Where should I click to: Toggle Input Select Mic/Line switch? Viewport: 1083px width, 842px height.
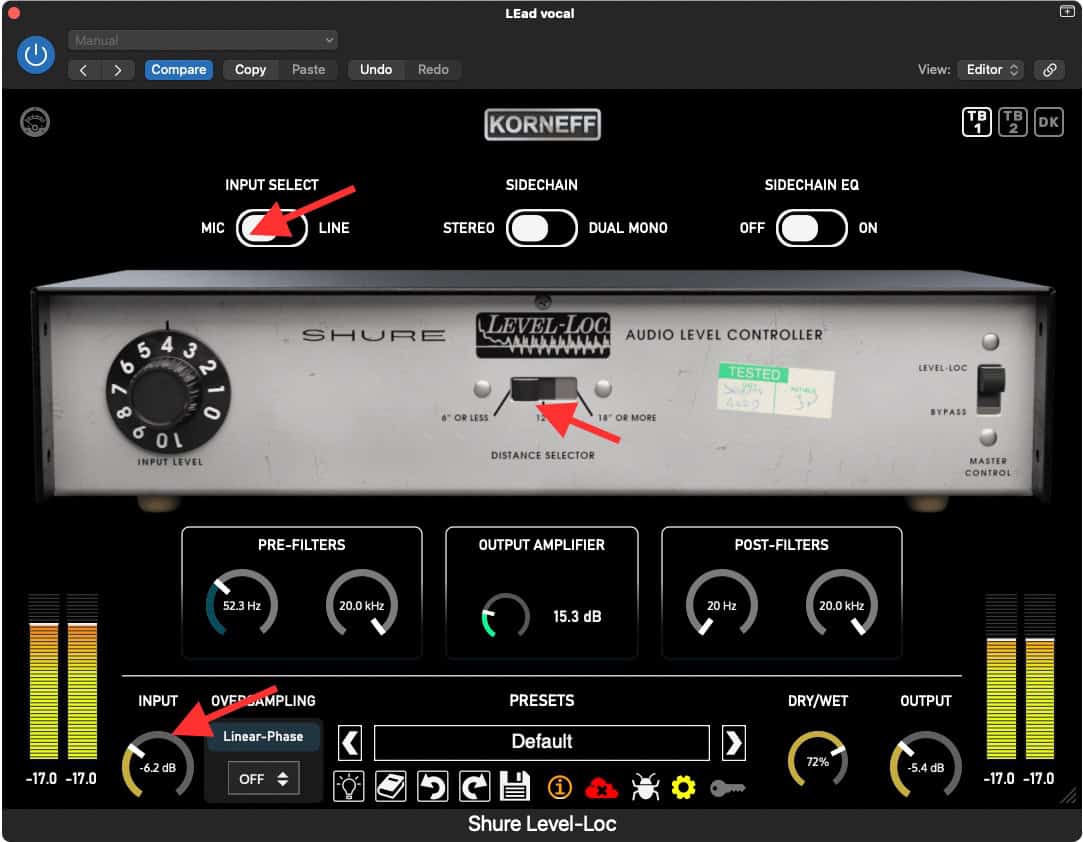(272, 228)
